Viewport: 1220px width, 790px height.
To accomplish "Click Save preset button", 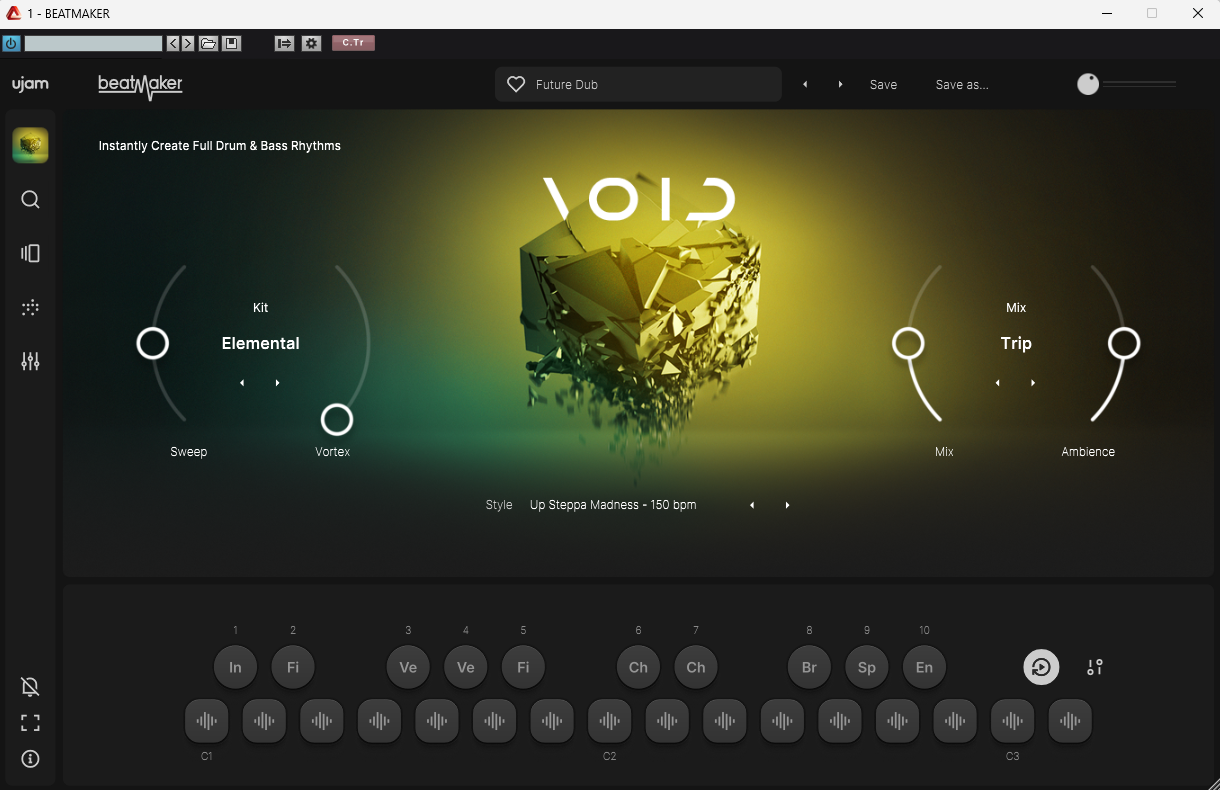I will pyautogui.click(x=883, y=85).
